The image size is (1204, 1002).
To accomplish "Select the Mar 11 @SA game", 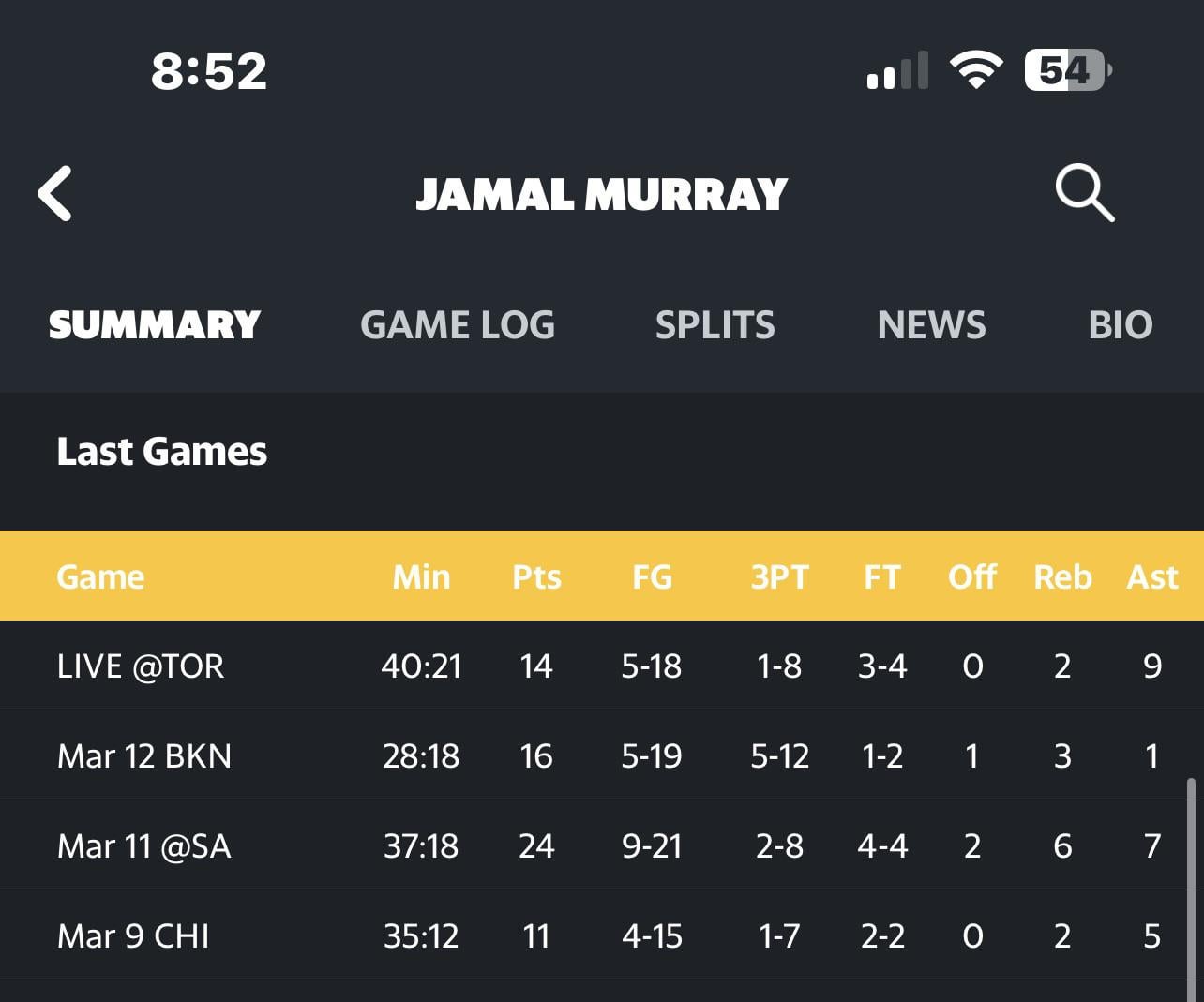I will tap(144, 846).
